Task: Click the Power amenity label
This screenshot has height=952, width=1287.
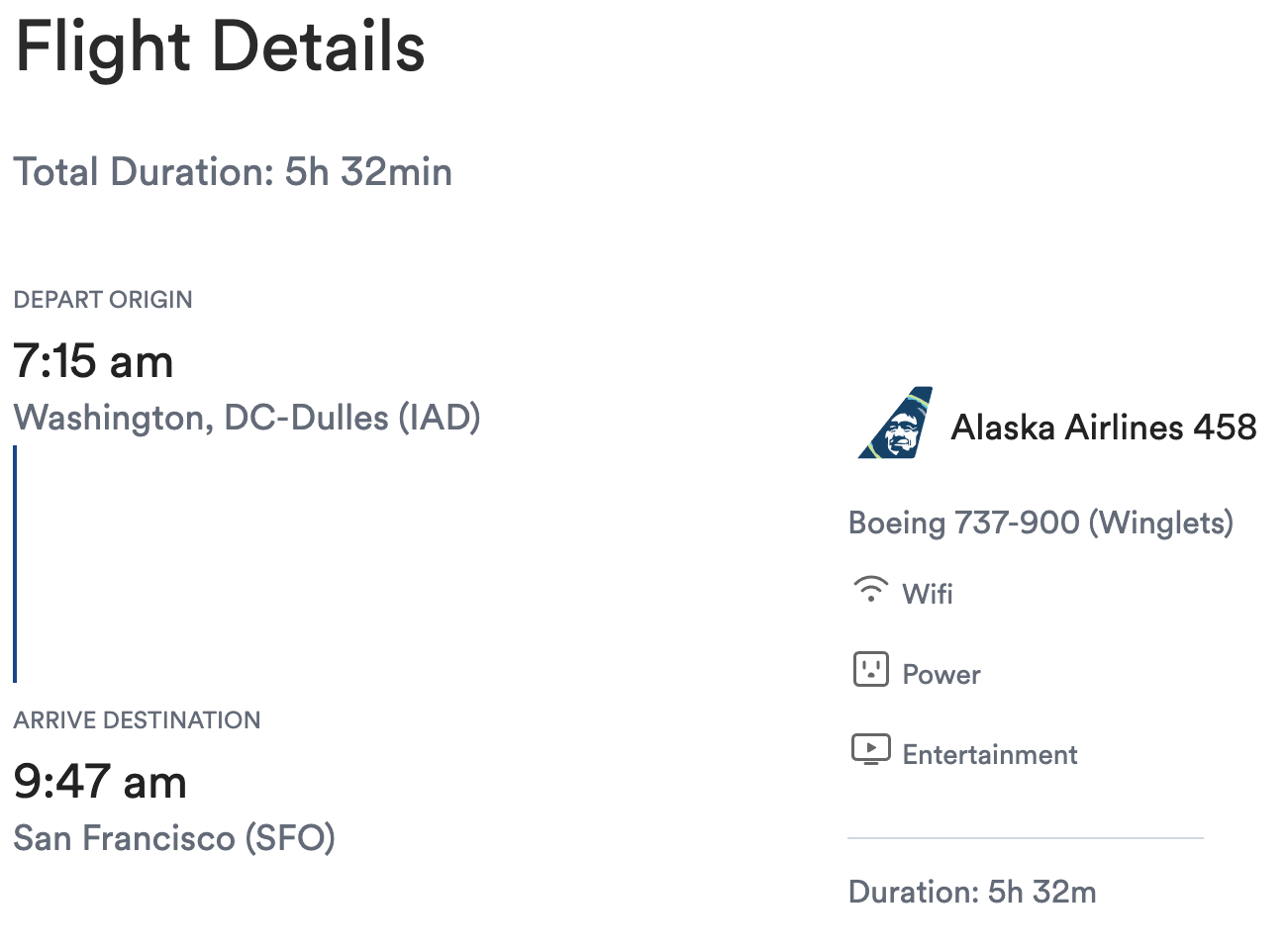Action: click(x=941, y=675)
